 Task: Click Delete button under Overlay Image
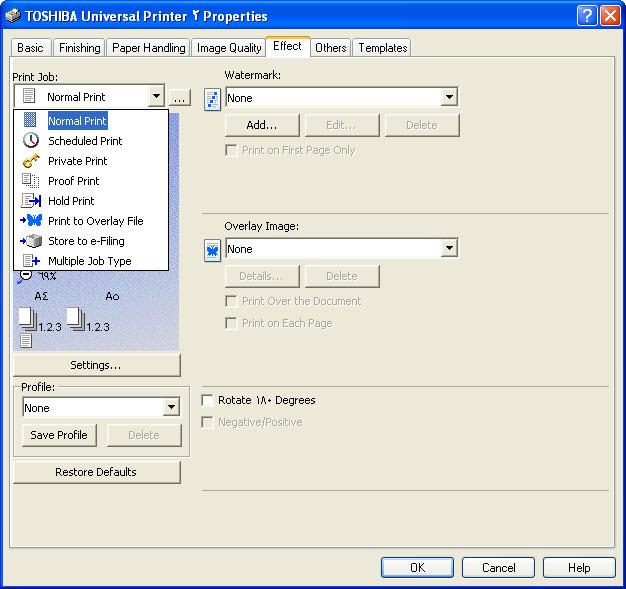[x=342, y=276]
